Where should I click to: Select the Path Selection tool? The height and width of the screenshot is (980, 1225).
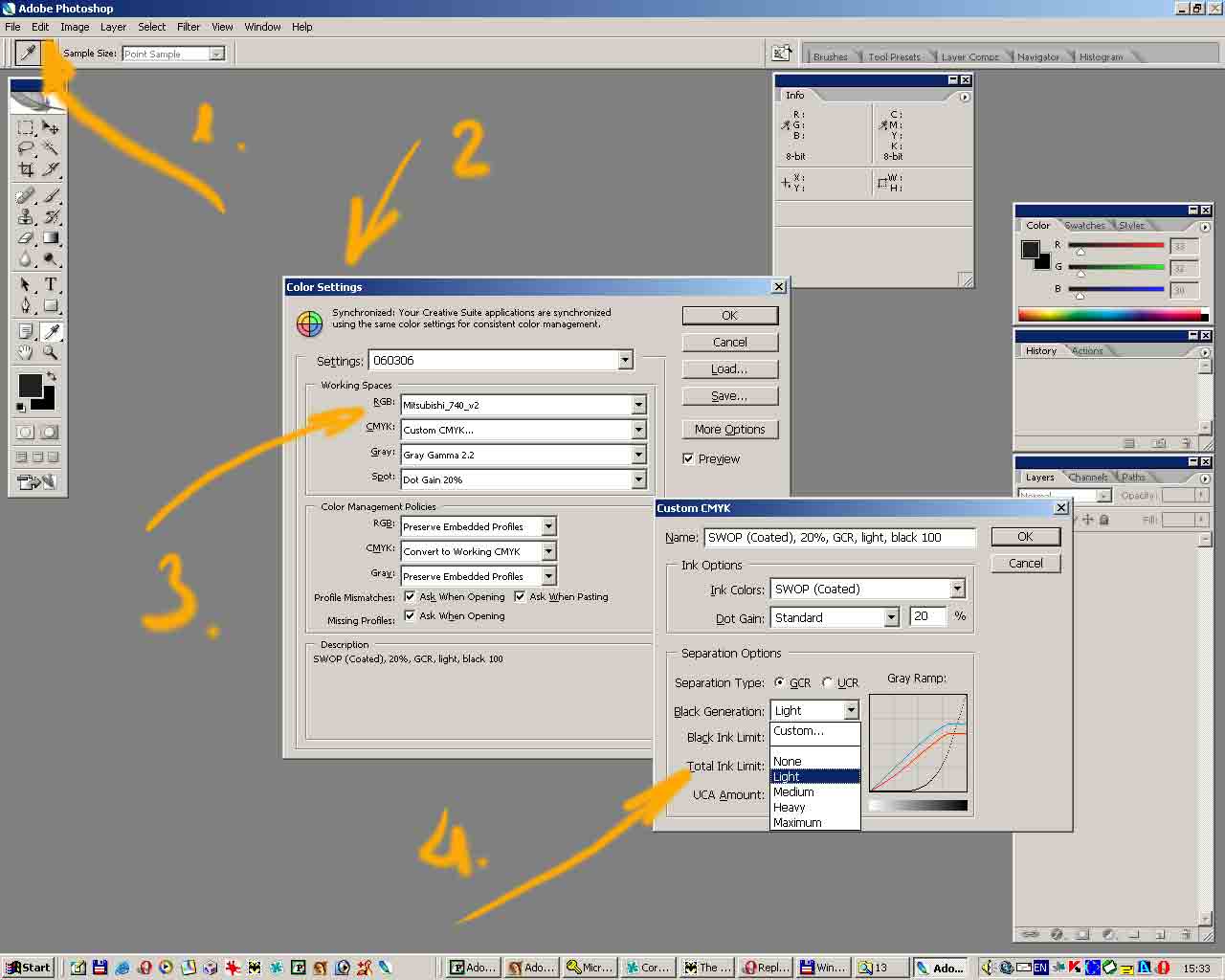pyautogui.click(x=26, y=285)
